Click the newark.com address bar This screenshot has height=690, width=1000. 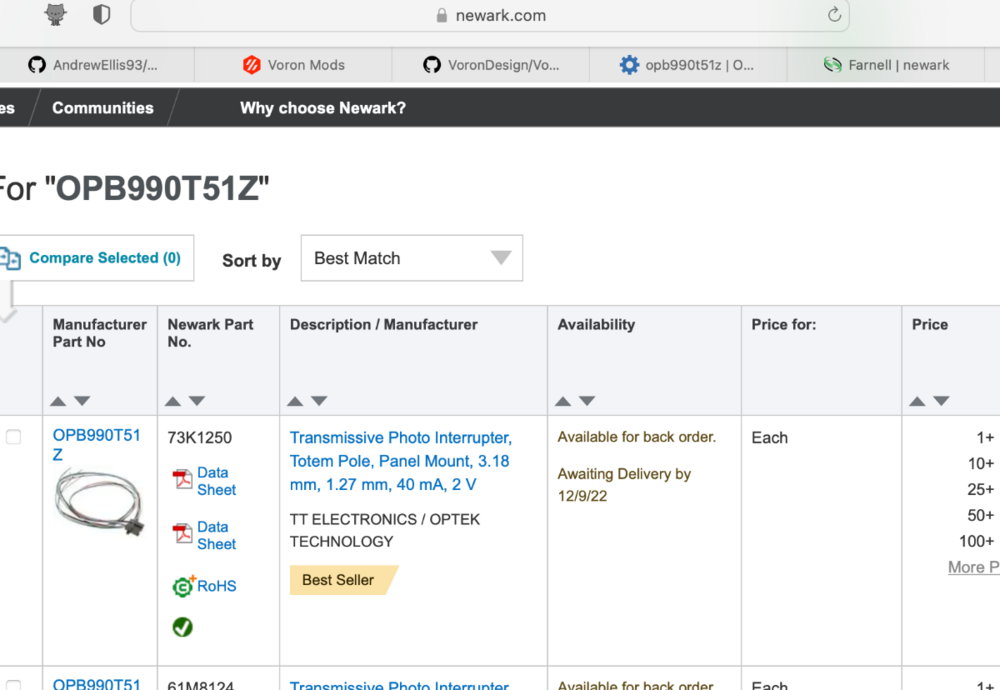tap(490, 15)
